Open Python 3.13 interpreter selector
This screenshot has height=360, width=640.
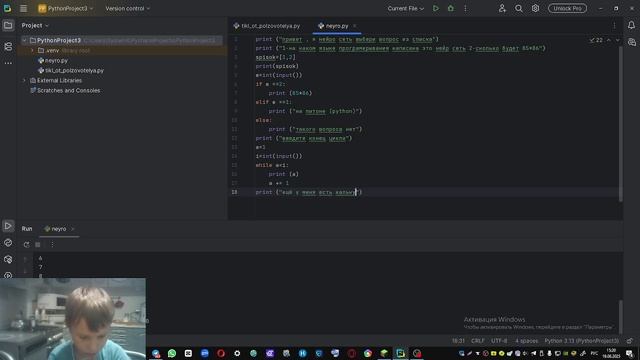pyautogui.click(x=582, y=341)
